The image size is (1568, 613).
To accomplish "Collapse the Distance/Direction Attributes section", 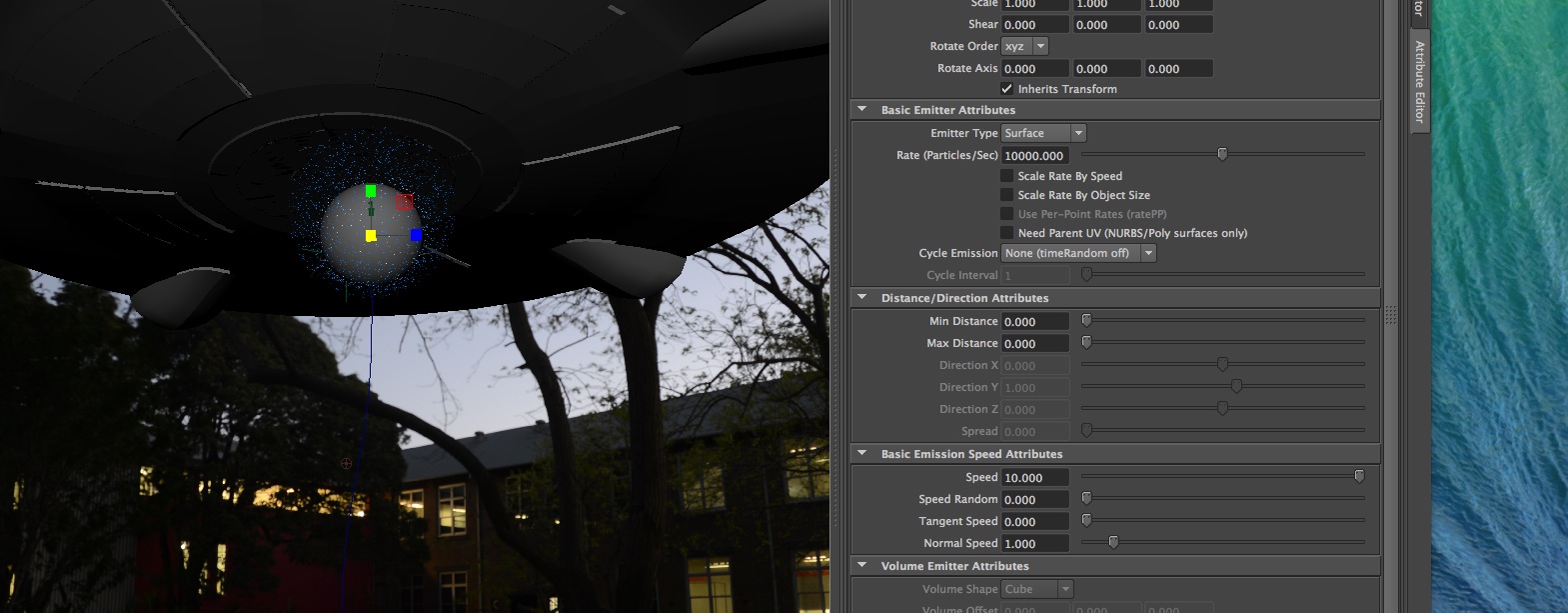I will coord(862,298).
